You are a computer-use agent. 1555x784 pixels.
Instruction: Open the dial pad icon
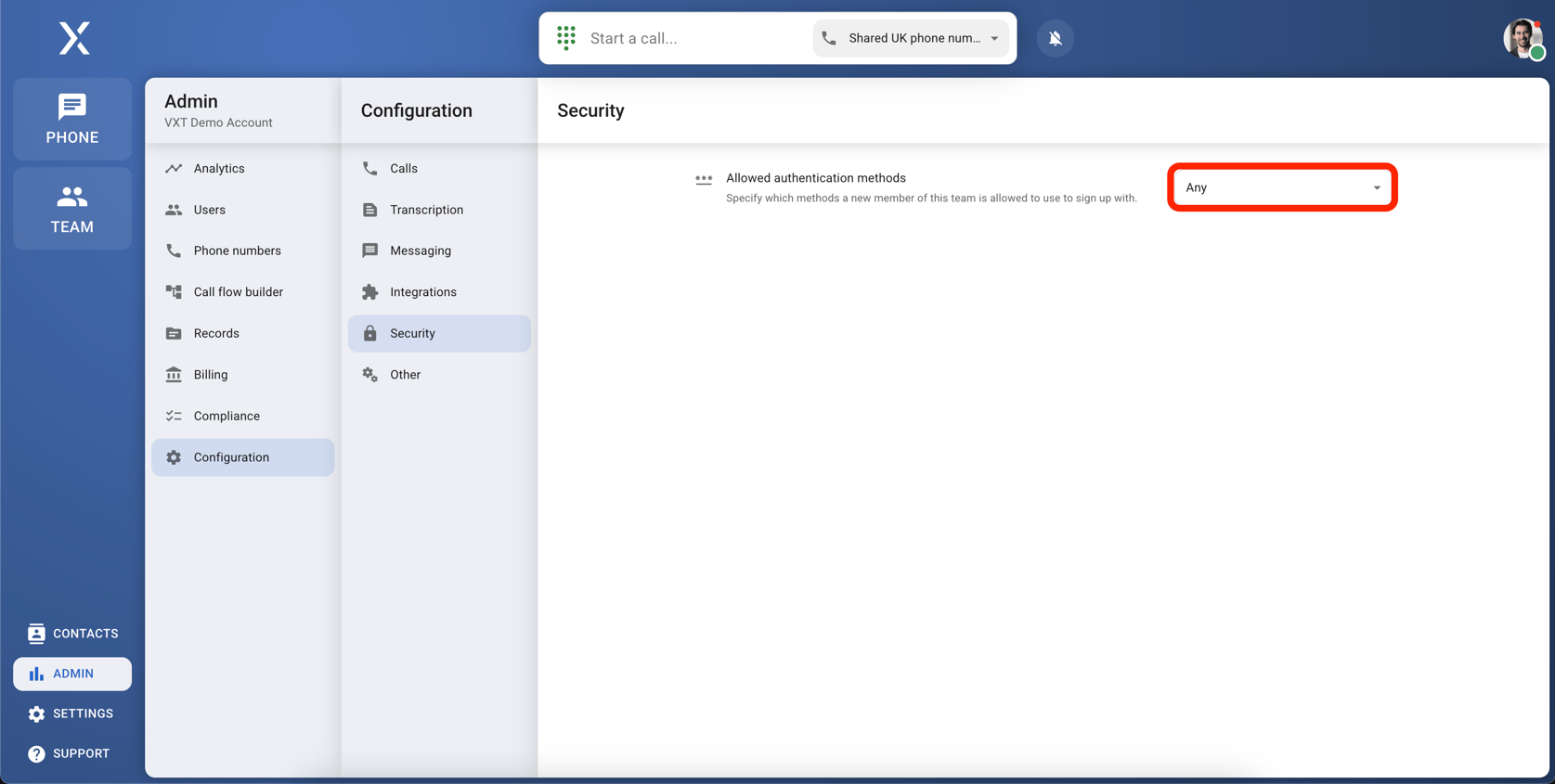pyautogui.click(x=566, y=38)
